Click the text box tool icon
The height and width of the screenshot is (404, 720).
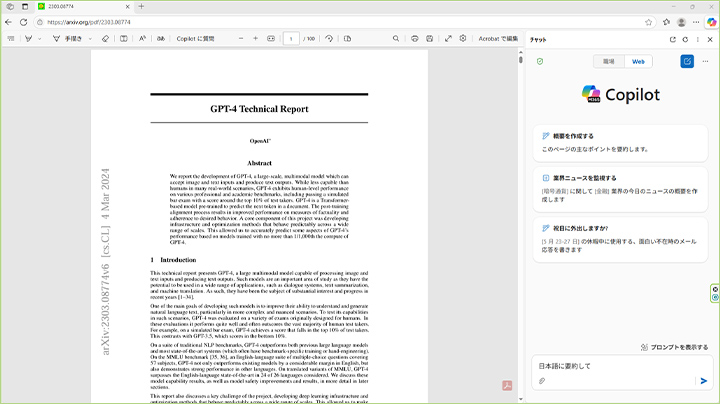pyautogui.click(x=124, y=39)
